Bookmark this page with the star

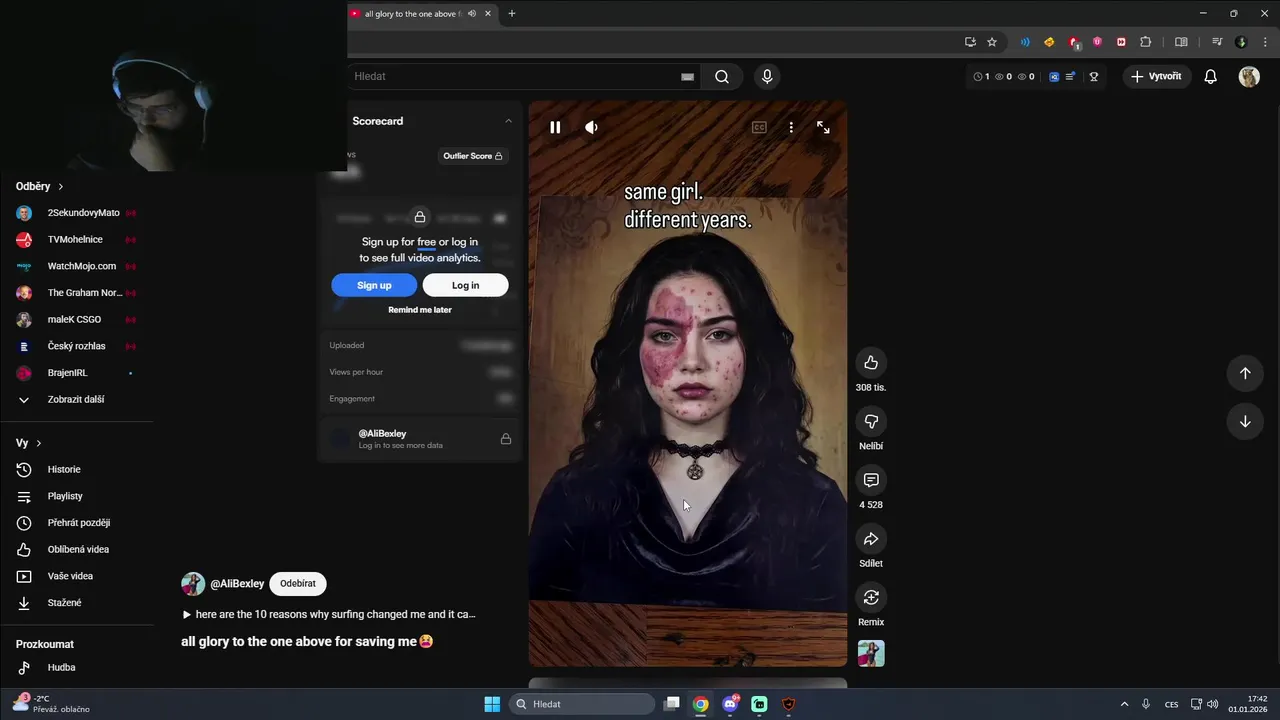coord(992,42)
